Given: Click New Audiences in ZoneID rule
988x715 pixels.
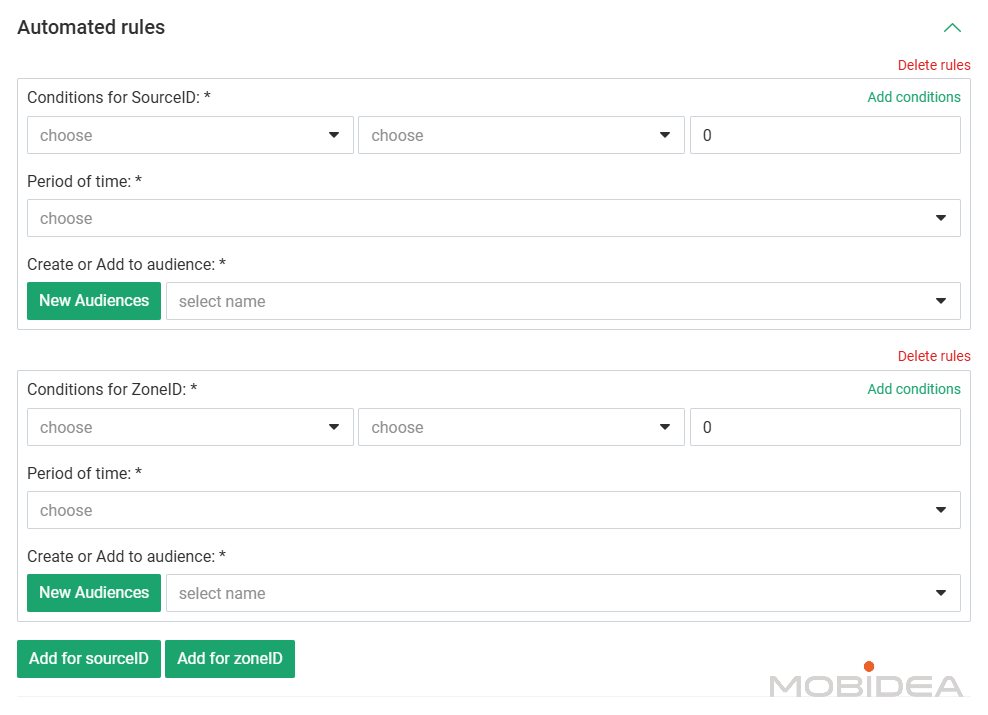Looking at the screenshot, I should point(94,593).
